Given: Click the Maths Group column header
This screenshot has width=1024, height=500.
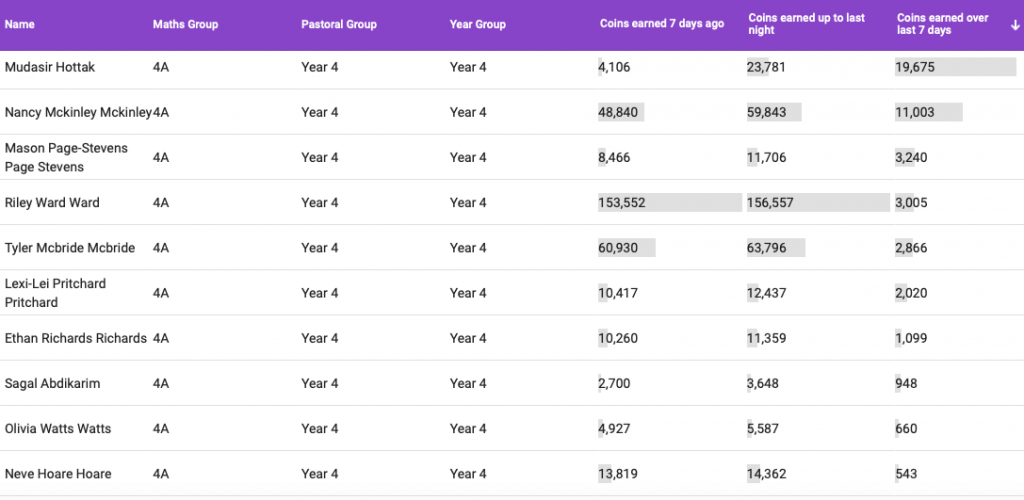Looking at the screenshot, I should click(x=185, y=25).
